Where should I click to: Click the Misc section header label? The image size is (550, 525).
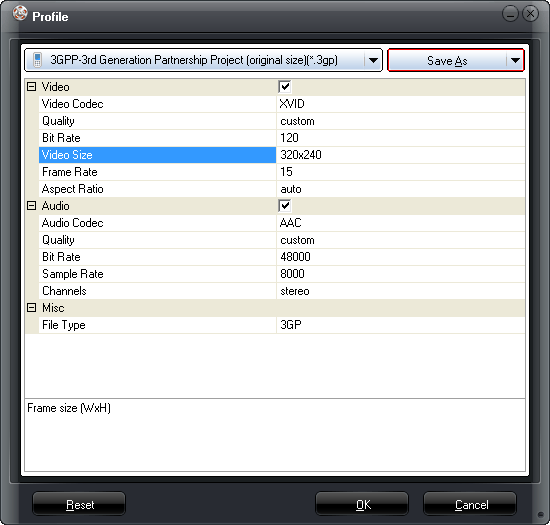[53, 308]
